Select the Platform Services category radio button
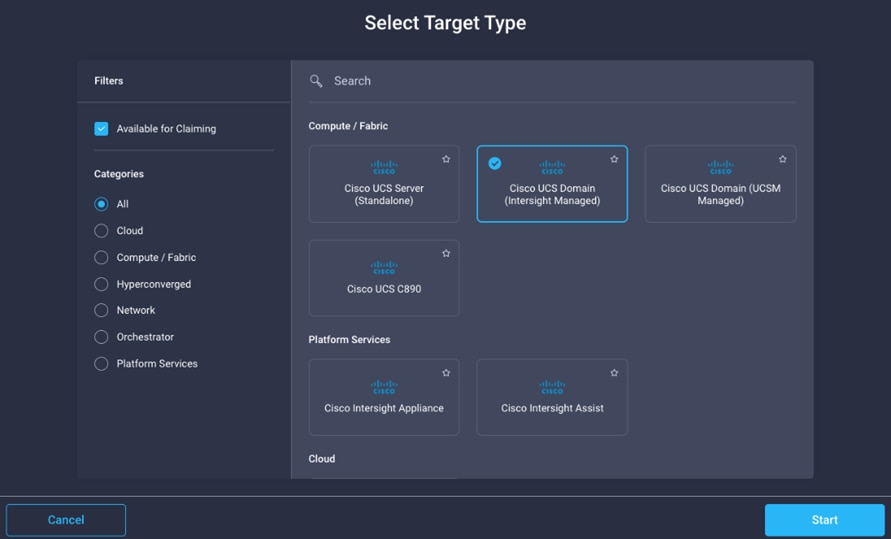The width and height of the screenshot is (891, 539). coord(101,363)
